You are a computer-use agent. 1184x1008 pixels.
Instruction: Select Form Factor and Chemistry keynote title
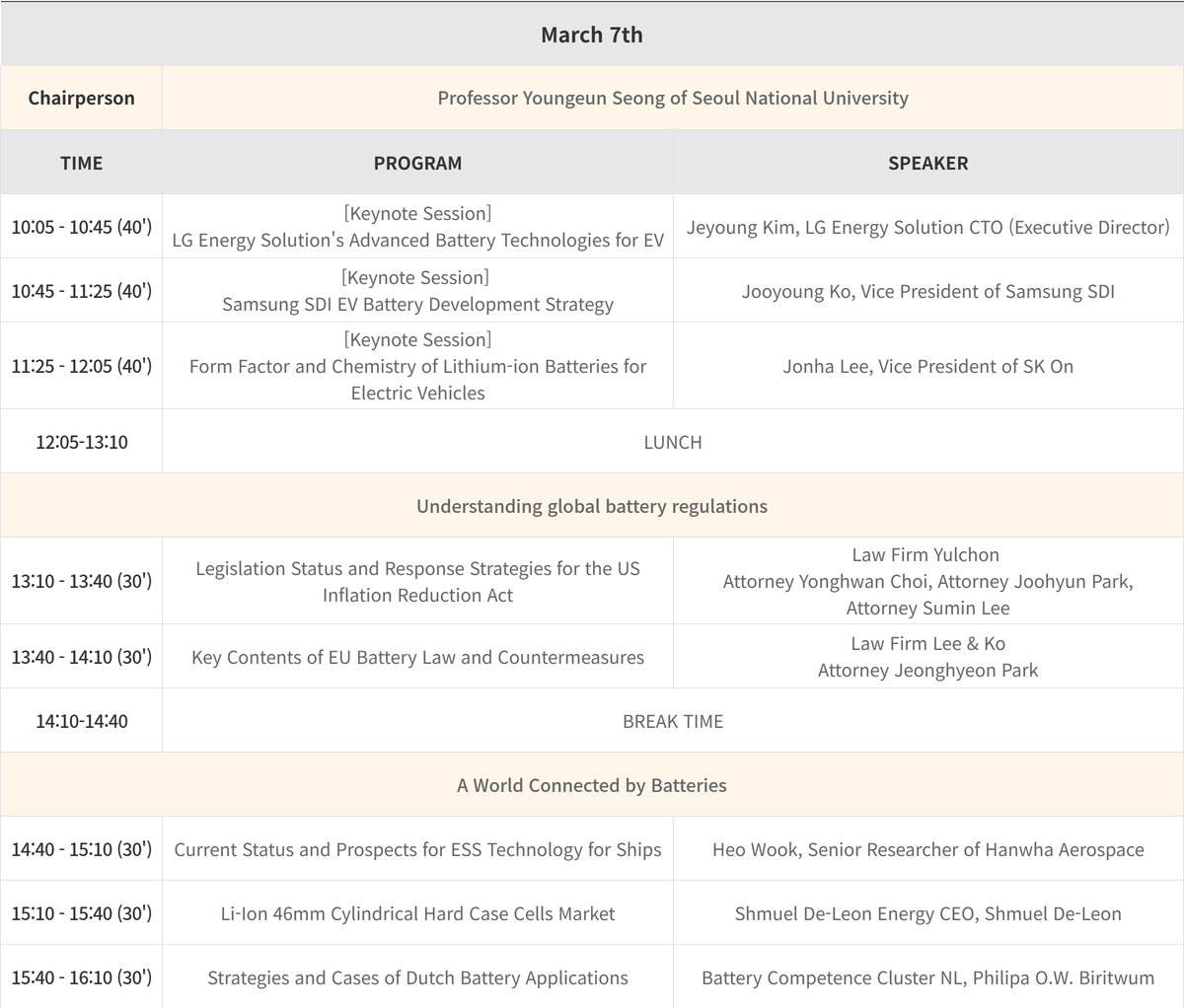click(x=417, y=367)
